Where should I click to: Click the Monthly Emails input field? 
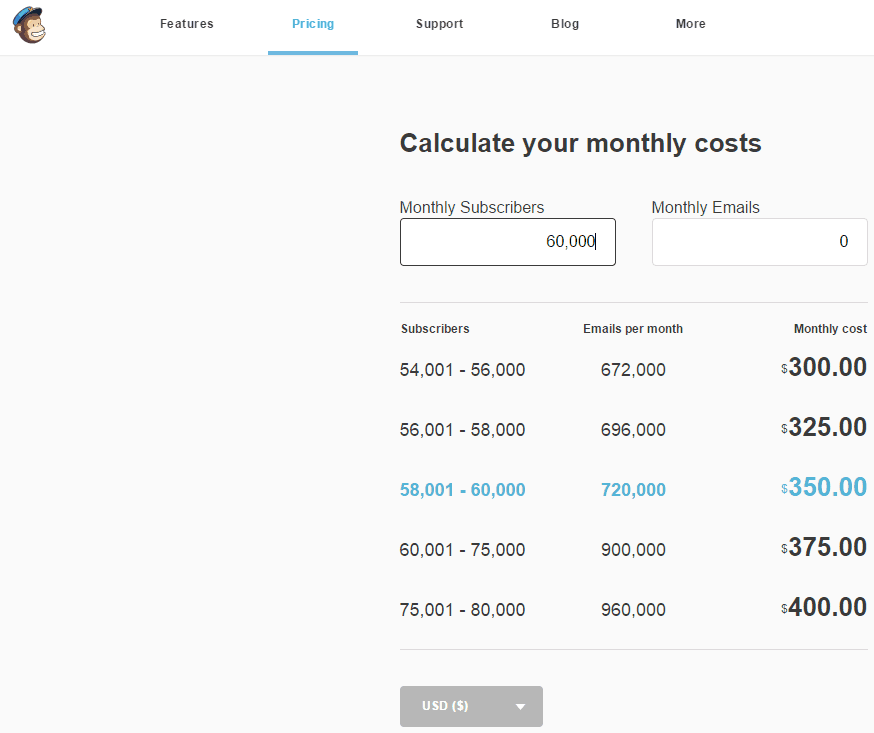759,241
